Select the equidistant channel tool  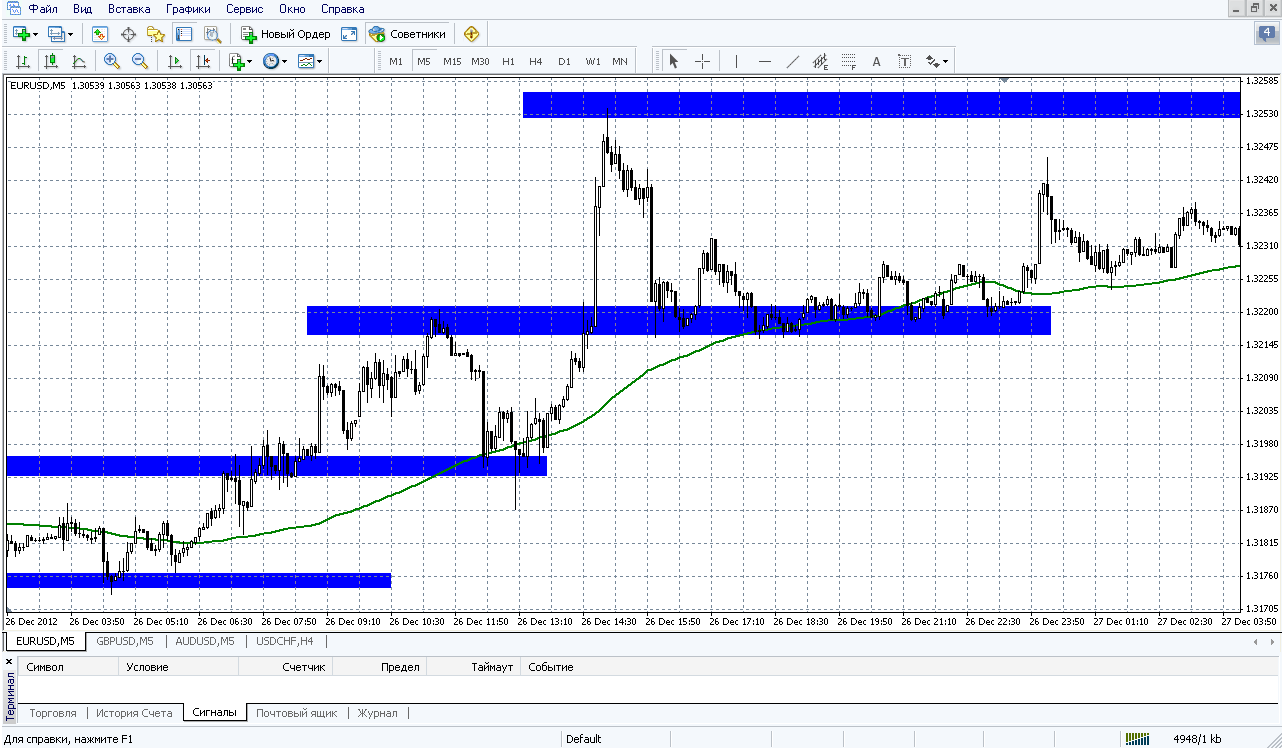[821, 61]
